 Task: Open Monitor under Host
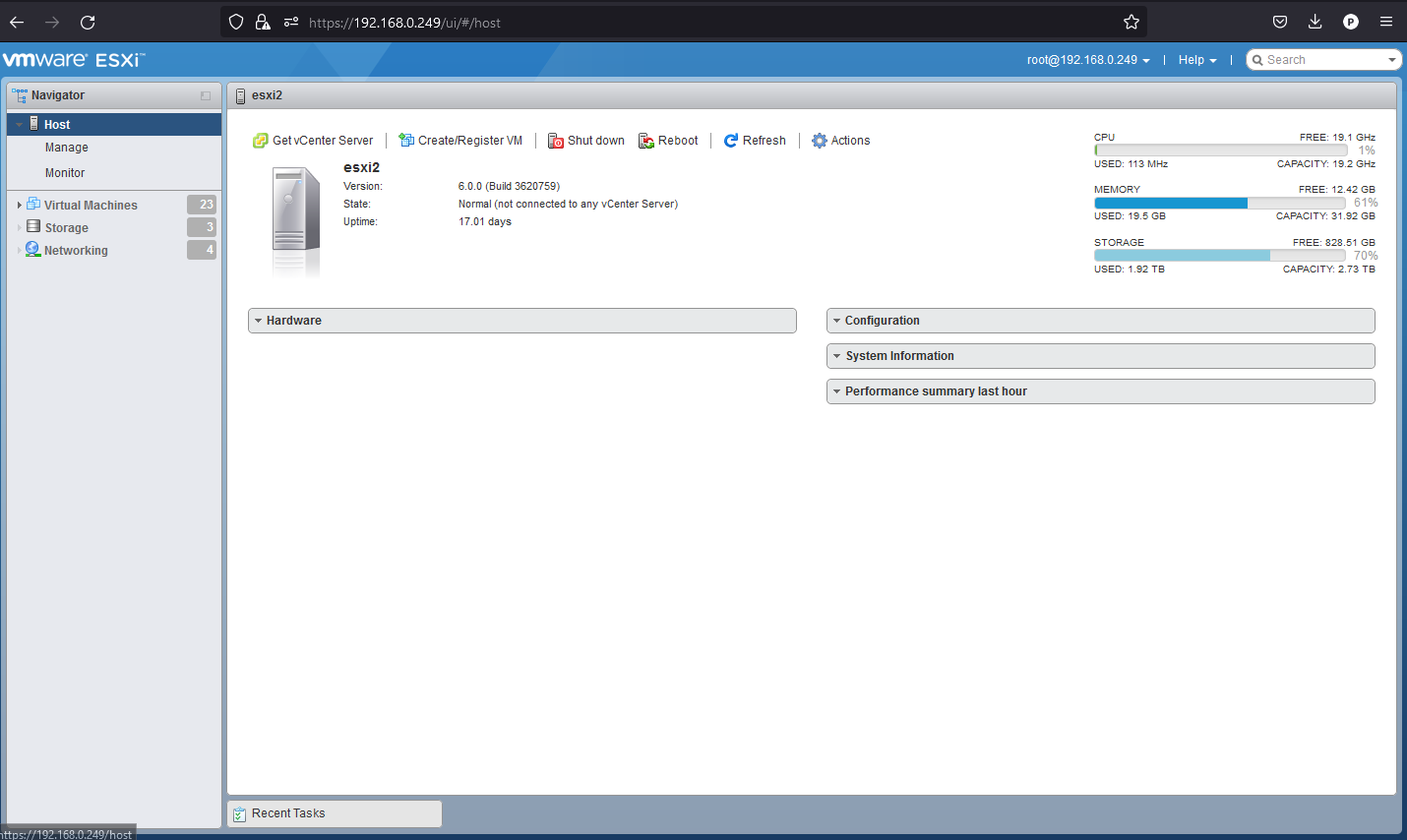tap(65, 173)
